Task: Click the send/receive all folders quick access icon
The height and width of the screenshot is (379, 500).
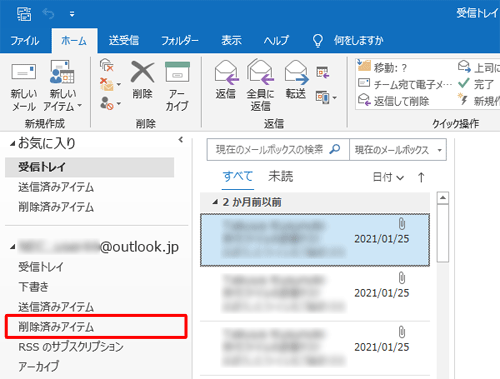Action: [x=24, y=14]
